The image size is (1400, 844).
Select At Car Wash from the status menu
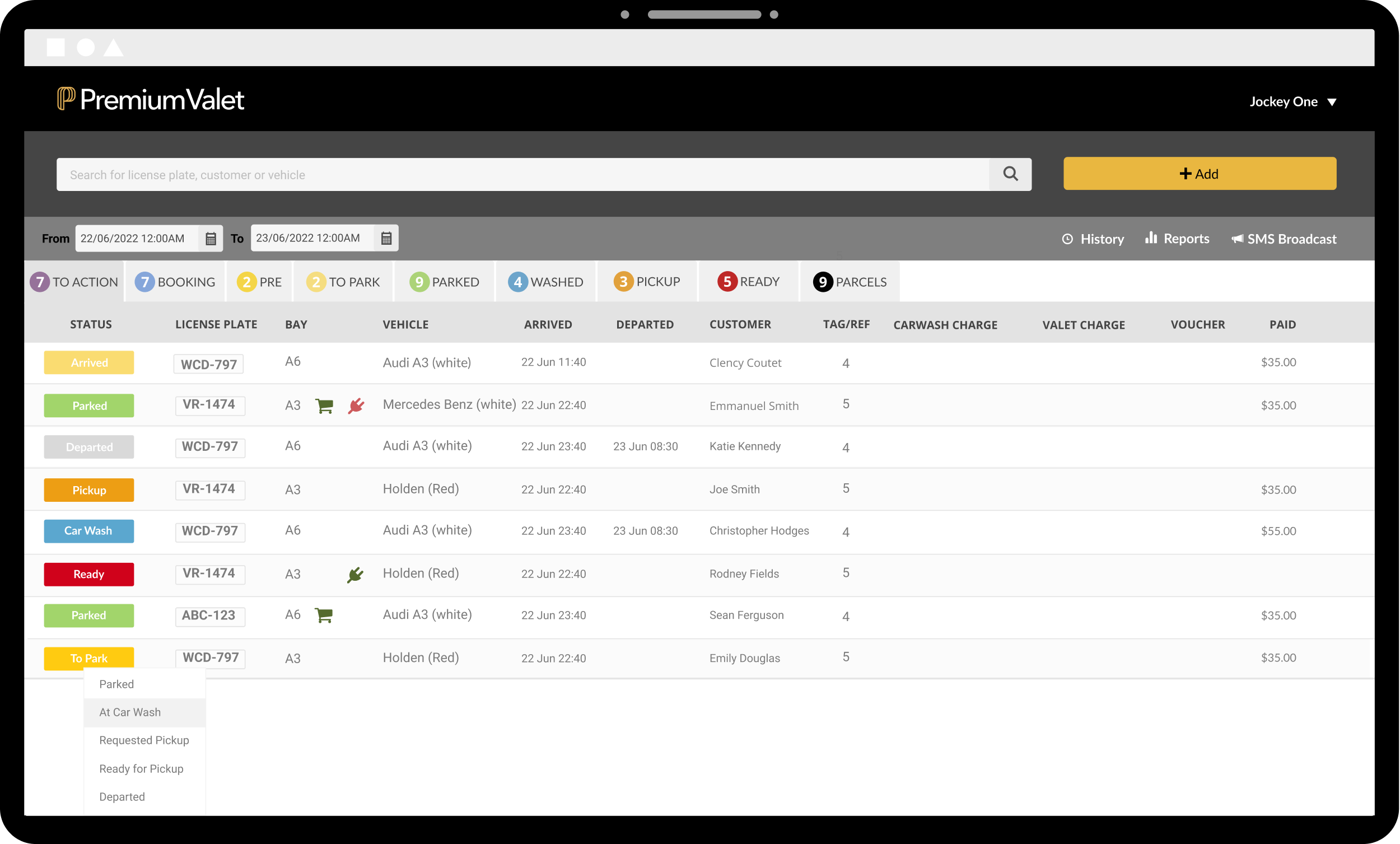130,712
